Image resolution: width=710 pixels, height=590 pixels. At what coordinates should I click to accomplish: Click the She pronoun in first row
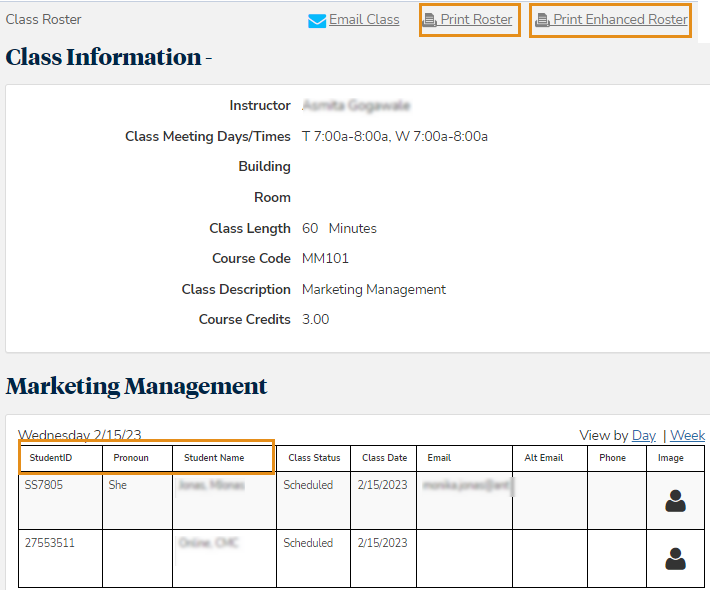click(x=118, y=485)
